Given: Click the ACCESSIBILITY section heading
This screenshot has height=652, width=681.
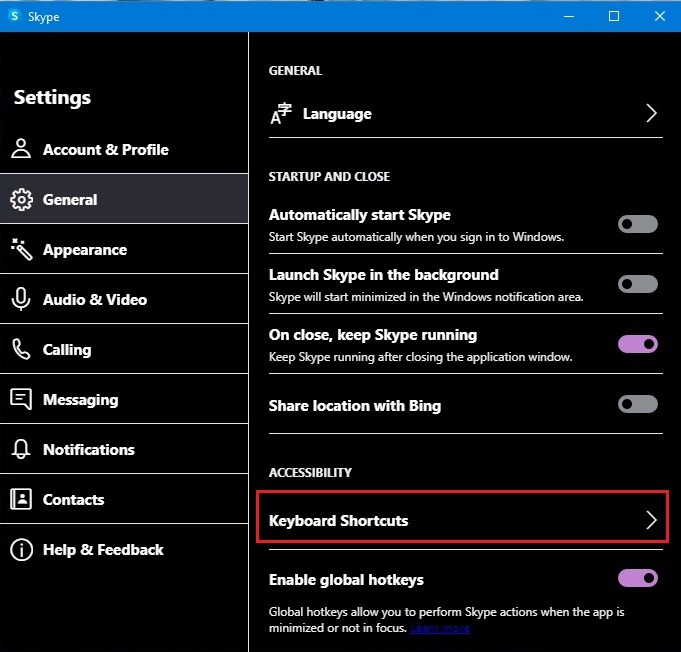Looking at the screenshot, I should [310, 472].
